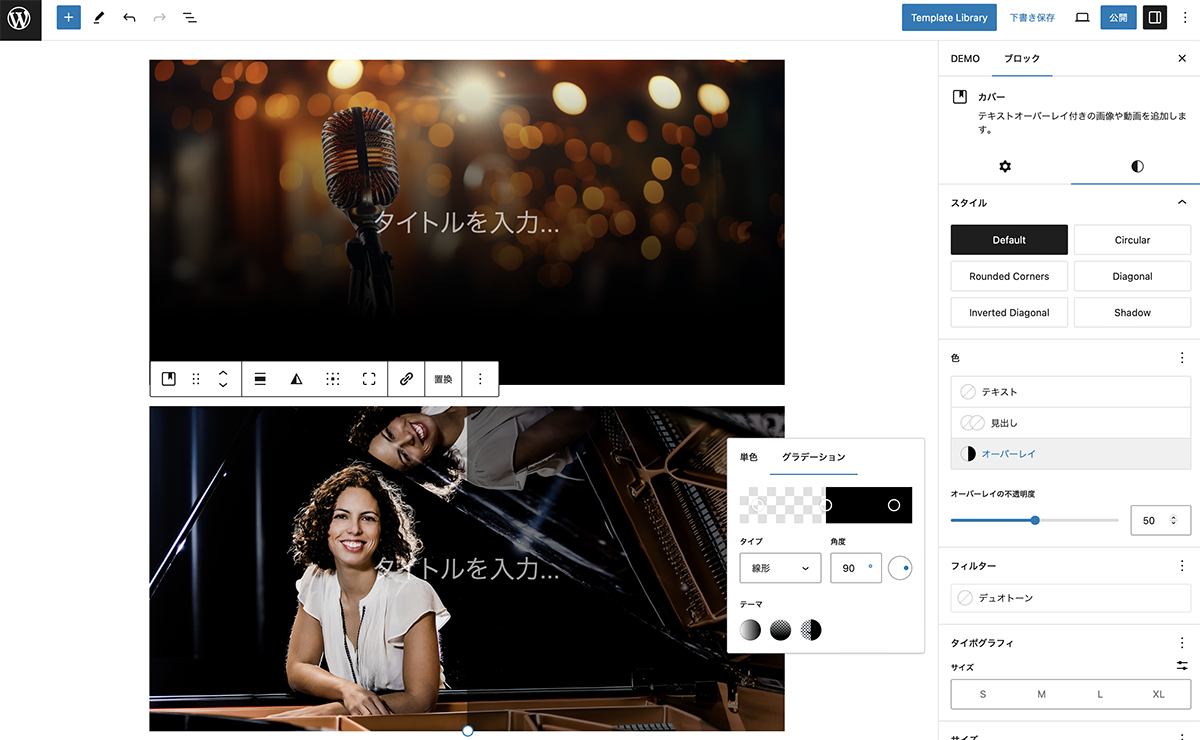Collapse the スタイル panel section

tap(1182, 203)
